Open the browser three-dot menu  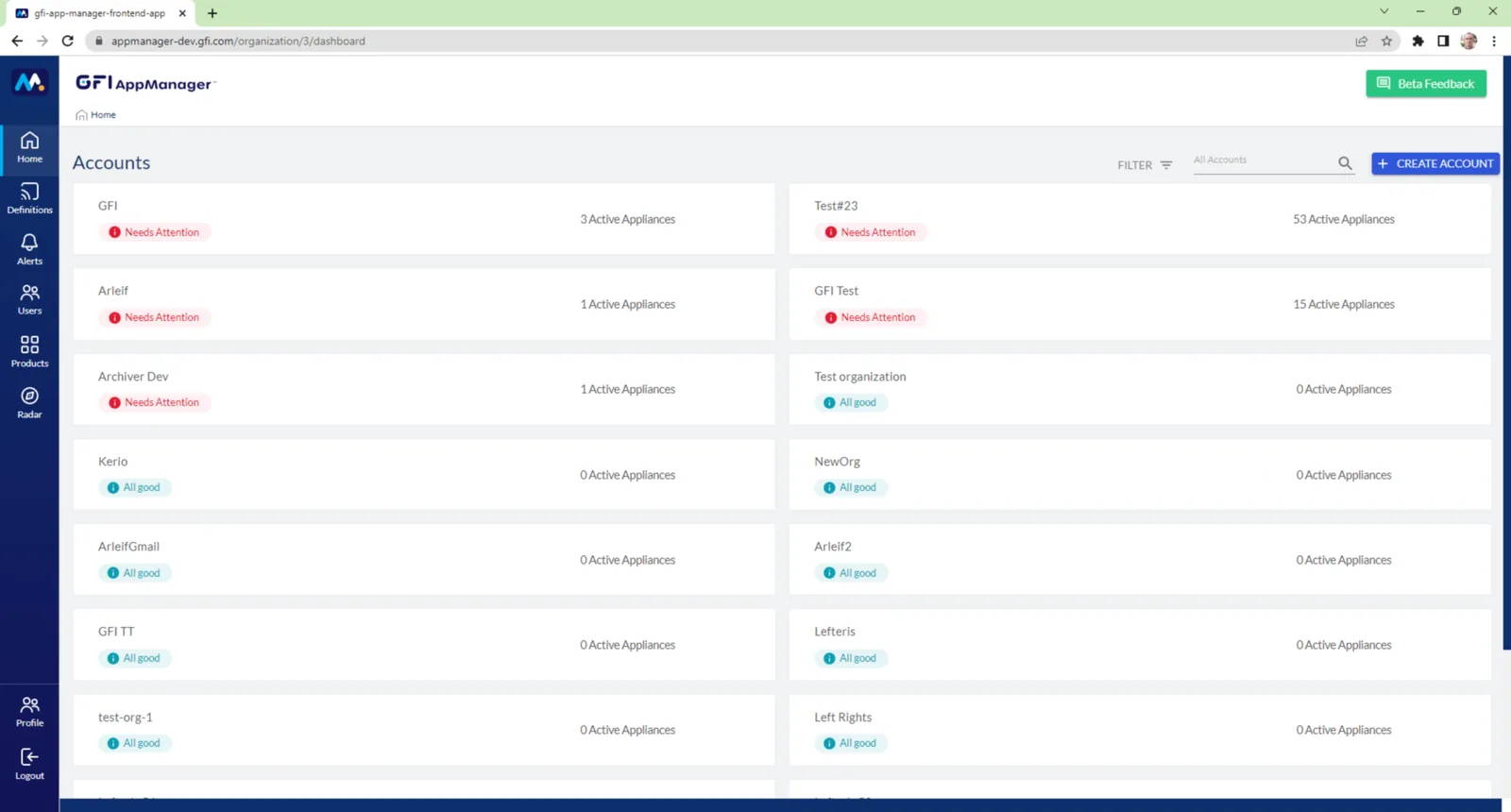(x=1494, y=41)
